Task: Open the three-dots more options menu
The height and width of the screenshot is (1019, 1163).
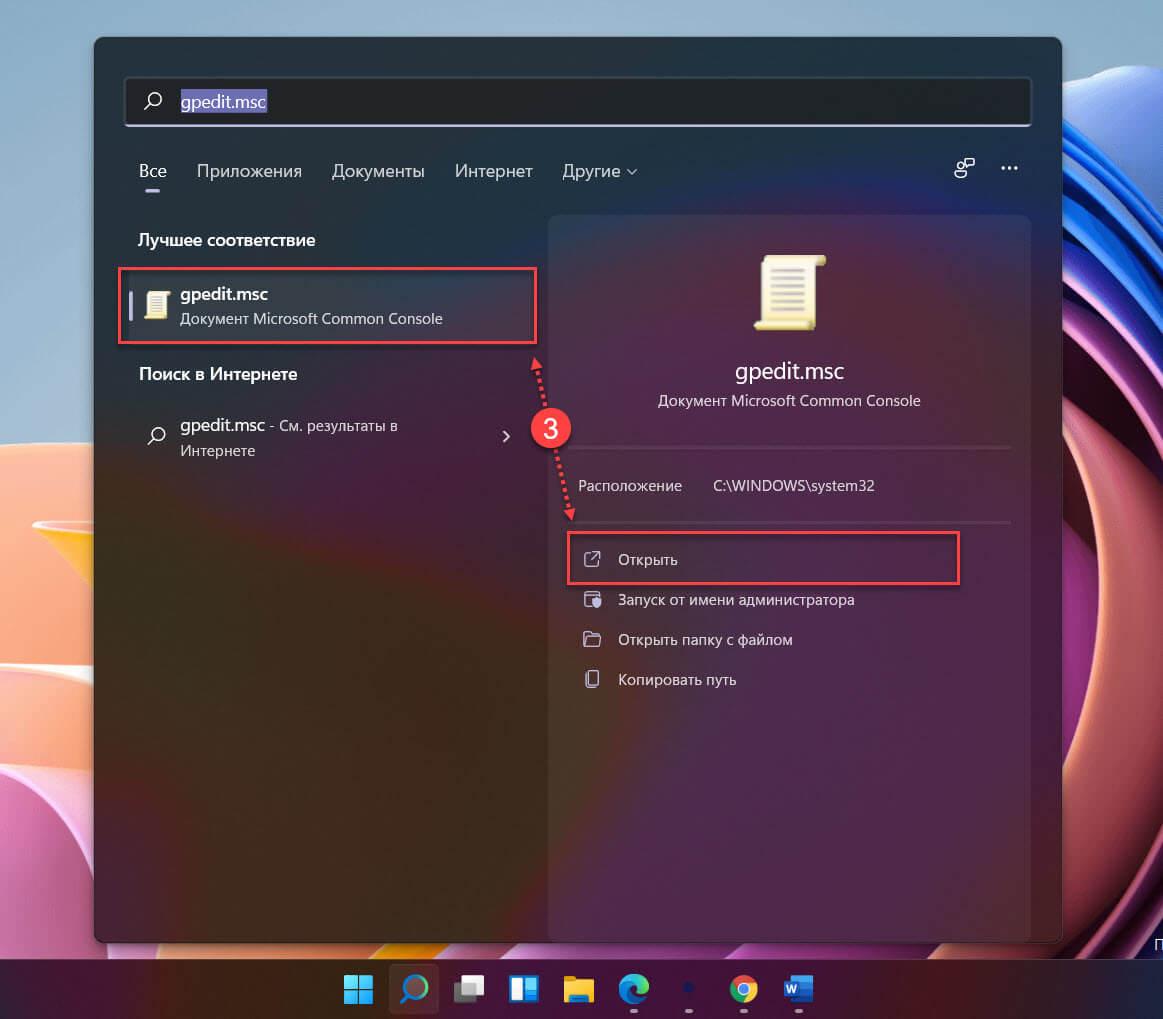Action: click(x=1009, y=168)
